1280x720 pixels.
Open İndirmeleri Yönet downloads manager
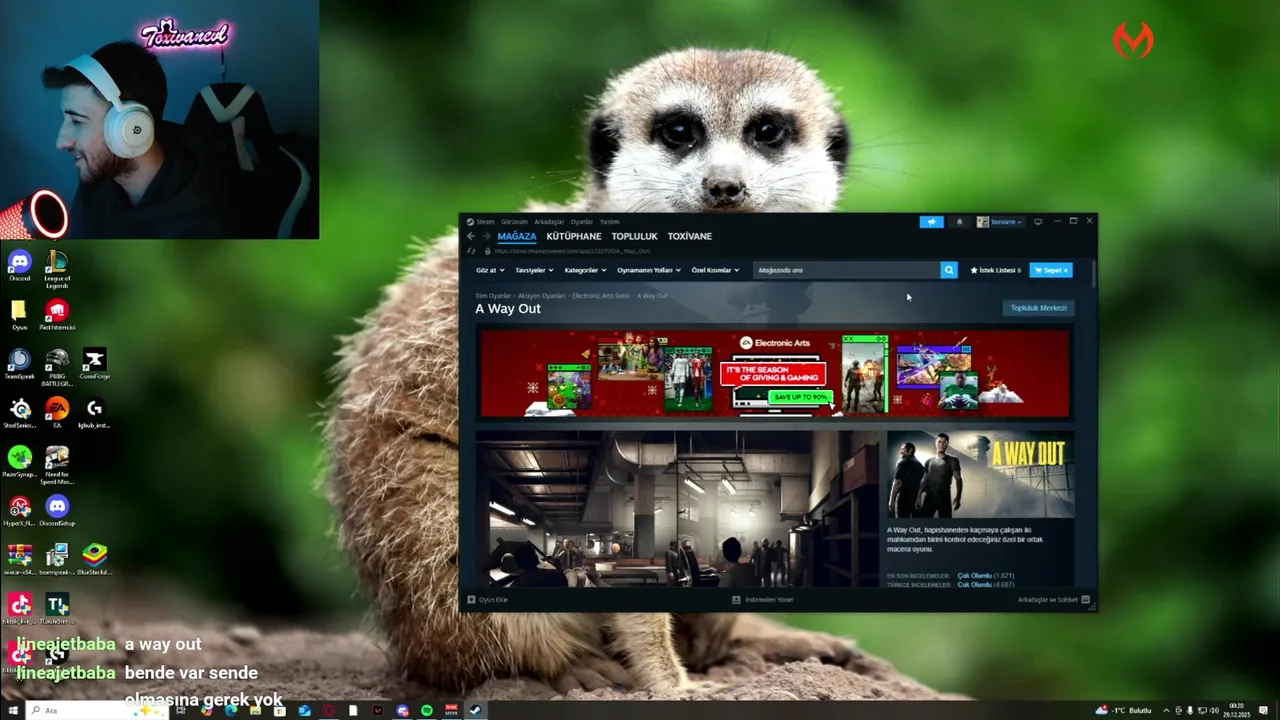click(763, 599)
